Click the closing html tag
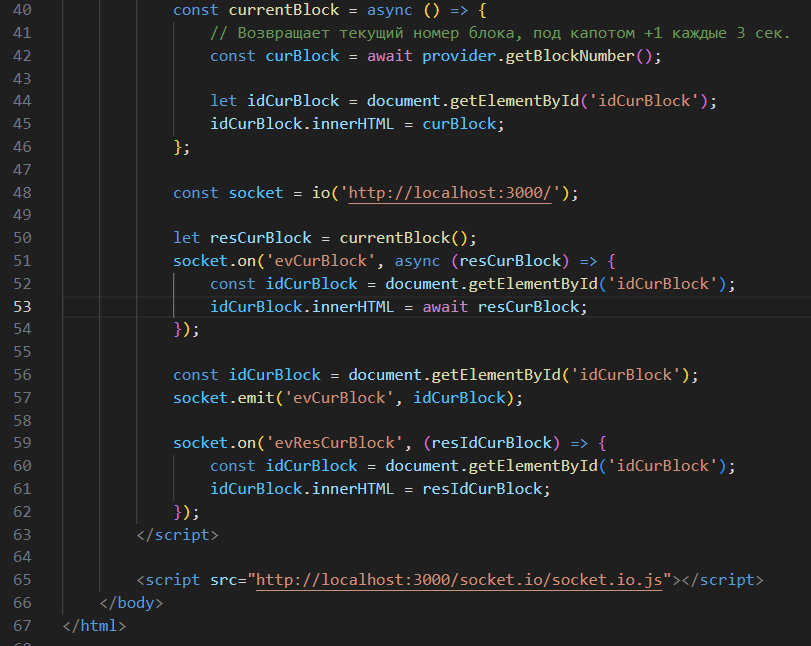The height and width of the screenshot is (646, 811). click(x=94, y=625)
